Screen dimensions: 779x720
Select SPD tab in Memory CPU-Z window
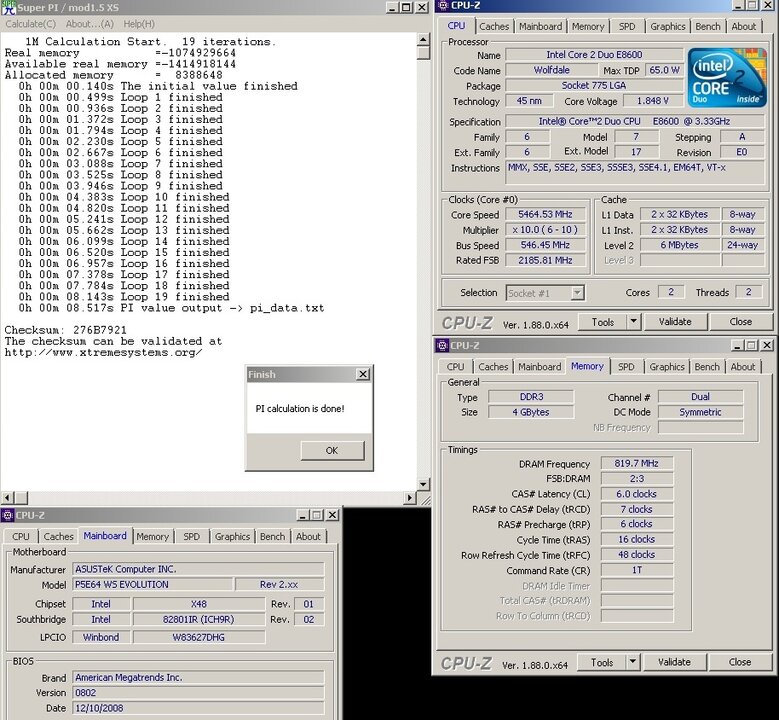point(626,367)
